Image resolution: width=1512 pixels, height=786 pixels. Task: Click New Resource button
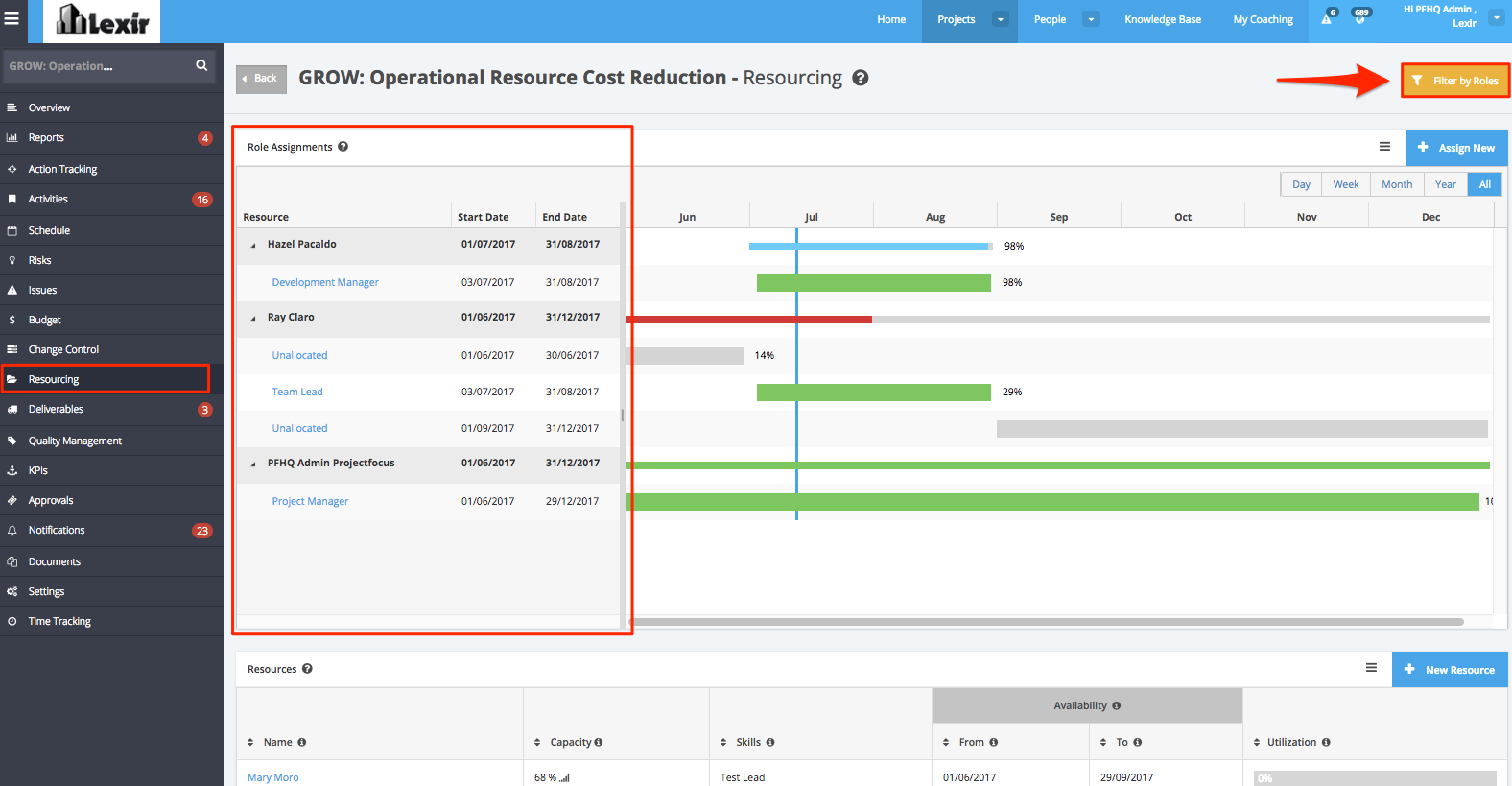coord(1450,670)
